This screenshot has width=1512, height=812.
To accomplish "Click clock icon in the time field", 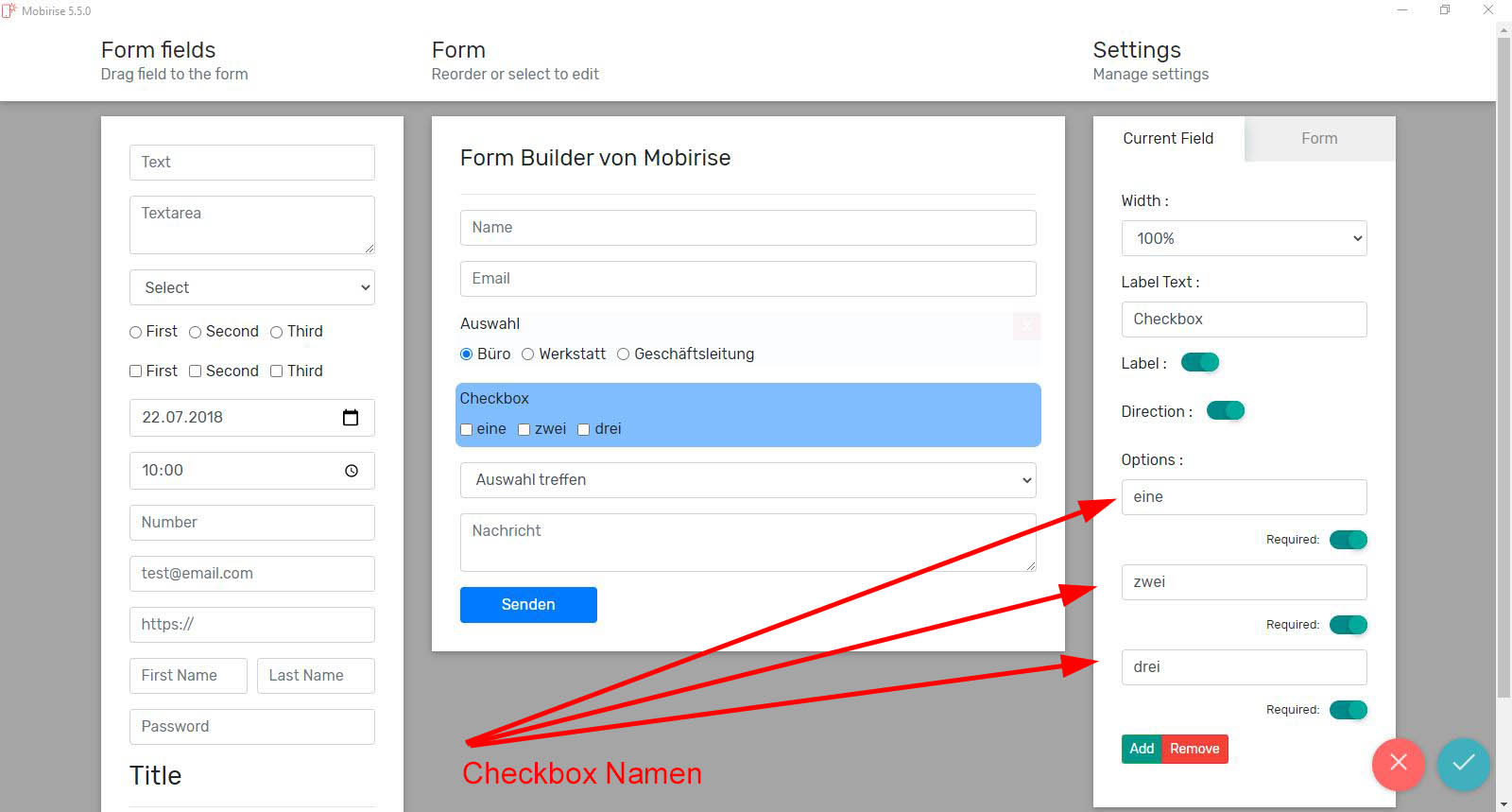I will point(352,471).
